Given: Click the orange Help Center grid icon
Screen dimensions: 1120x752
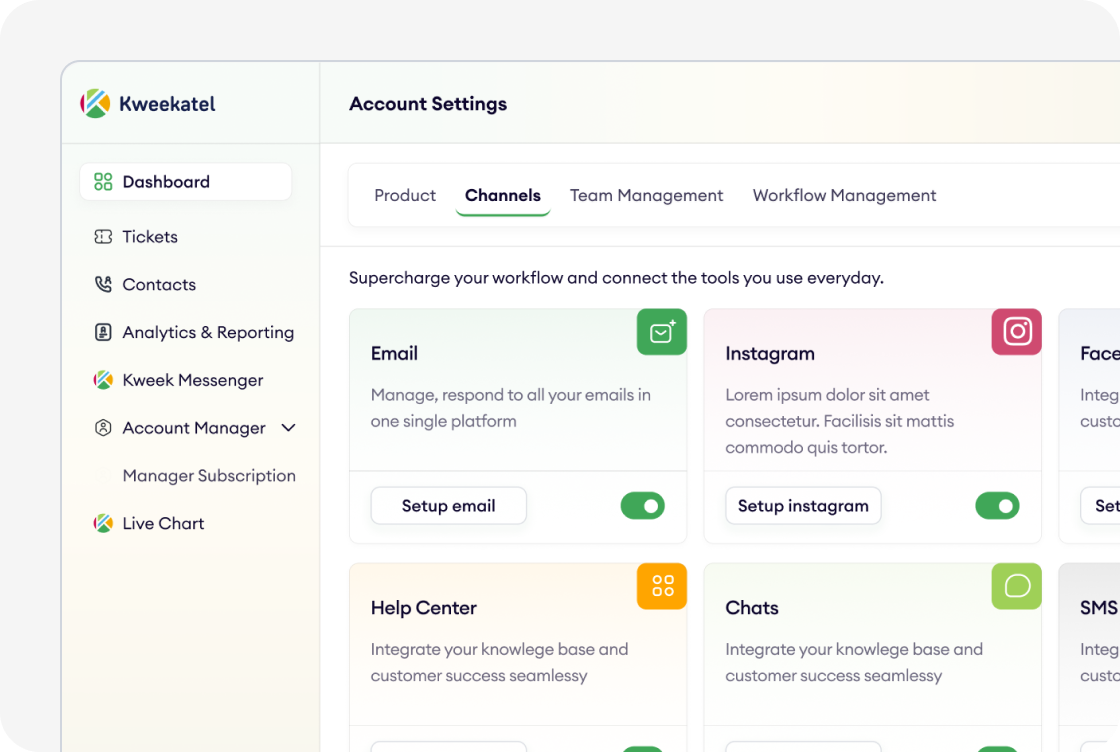Looking at the screenshot, I should click(x=661, y=586).
